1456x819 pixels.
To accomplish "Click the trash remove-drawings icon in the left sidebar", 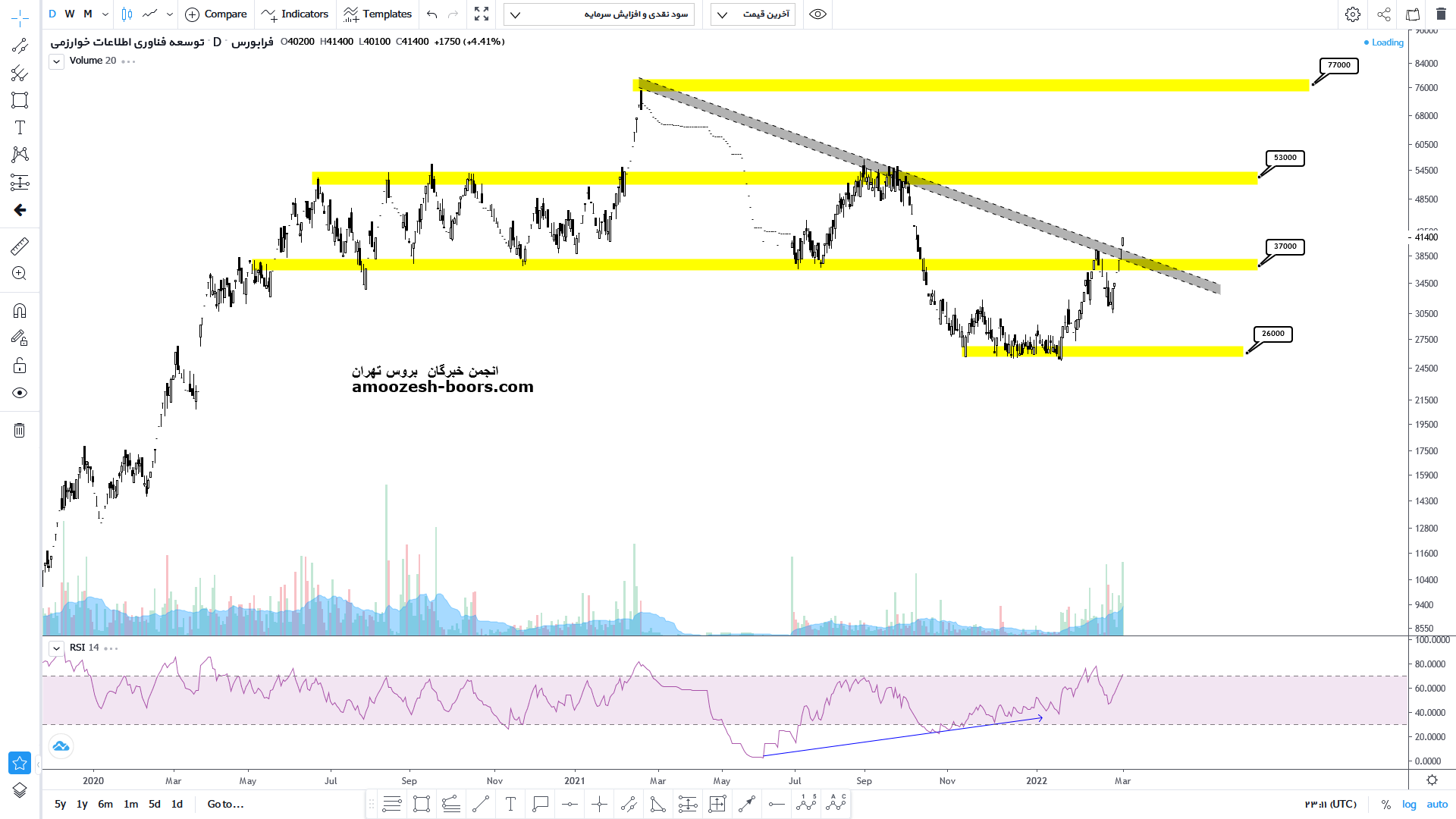I will tap(20, 431).
